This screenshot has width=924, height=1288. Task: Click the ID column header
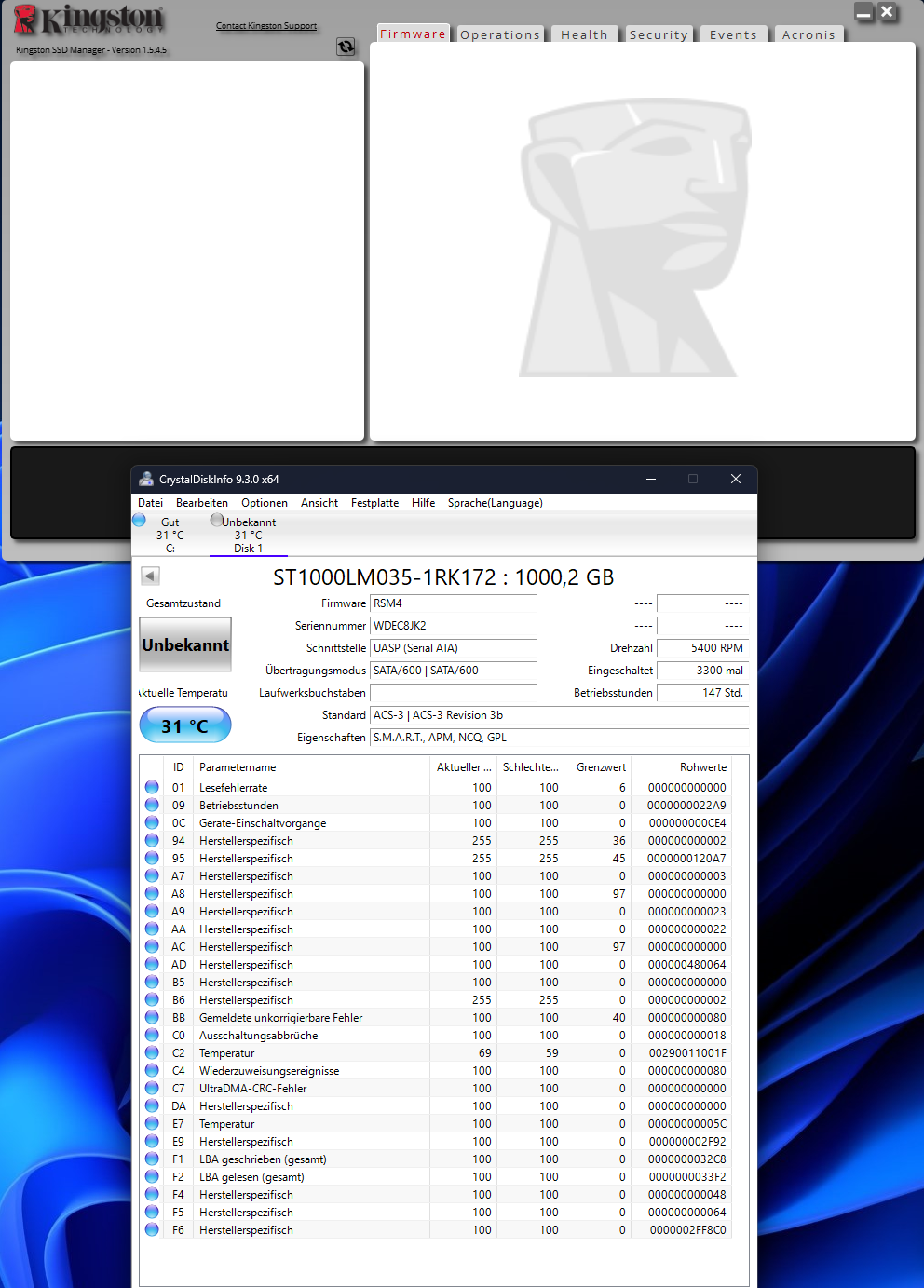179,767
